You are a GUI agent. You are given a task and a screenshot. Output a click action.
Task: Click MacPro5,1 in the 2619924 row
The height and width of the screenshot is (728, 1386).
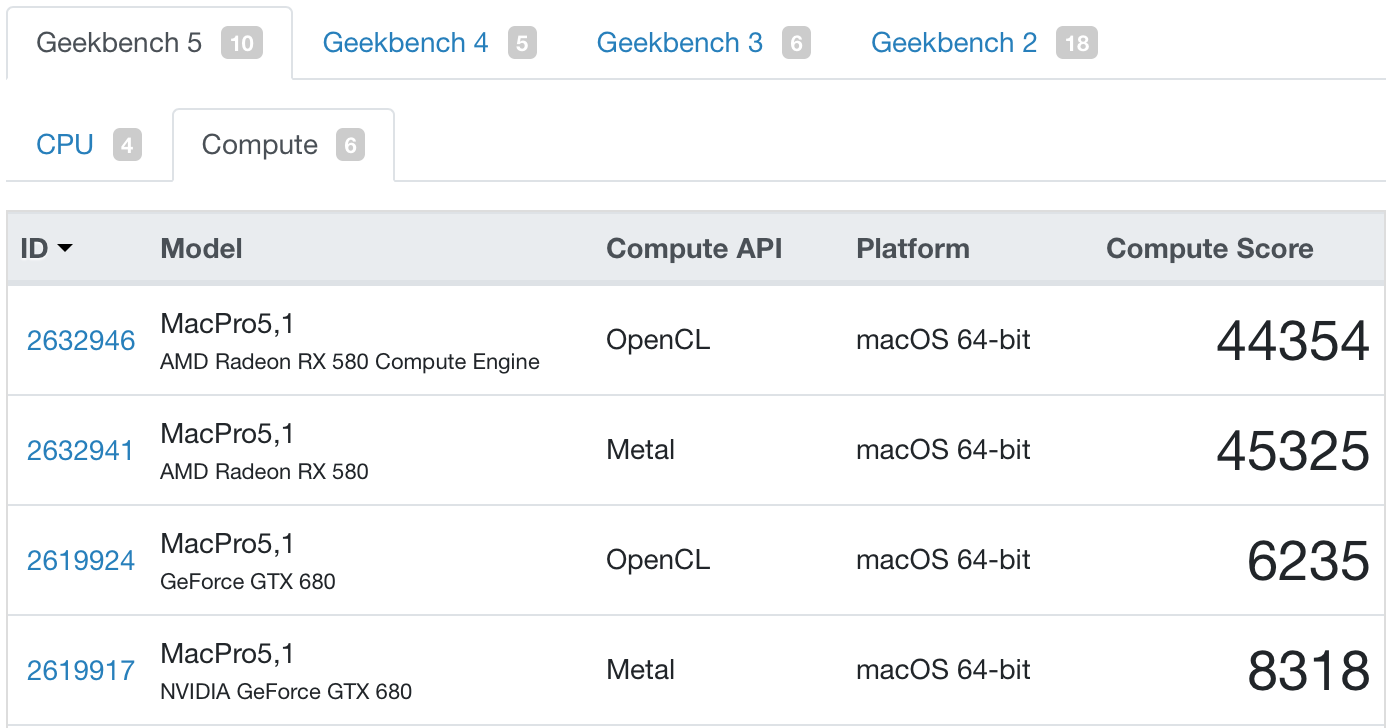coord(227,544)
